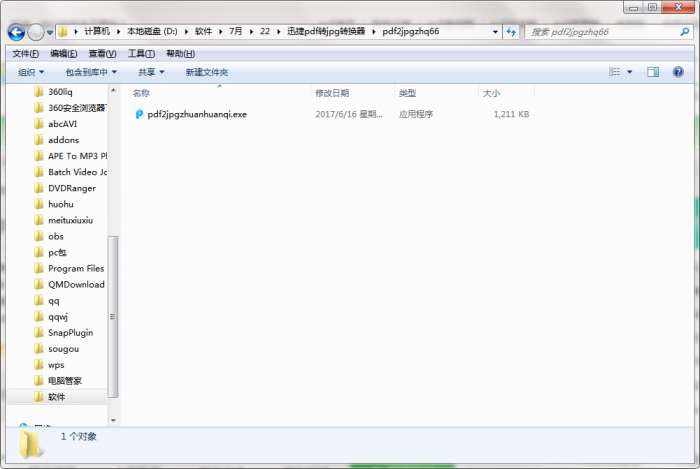The image size is (700, 469).
Task: Select the huohu folder in tree
Action: click(61, 204)
